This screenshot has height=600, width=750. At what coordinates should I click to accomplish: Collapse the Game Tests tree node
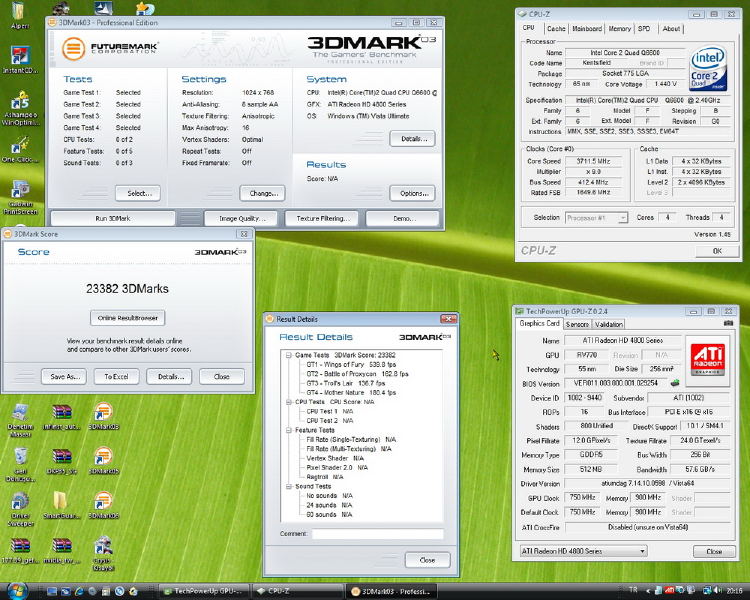tap(288, 355)
